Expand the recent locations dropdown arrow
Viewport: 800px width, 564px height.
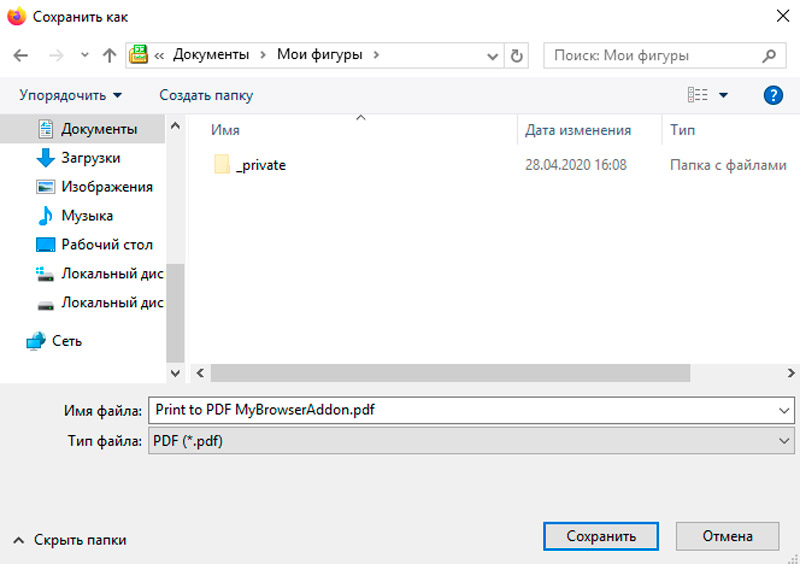coord(84,55)
